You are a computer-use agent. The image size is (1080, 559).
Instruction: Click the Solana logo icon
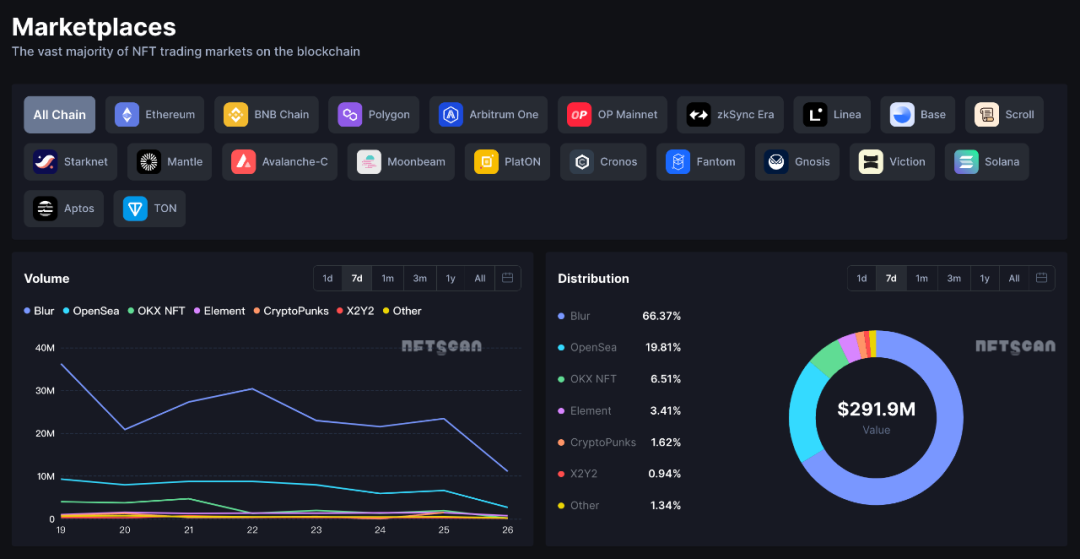[x=966, y=162]
